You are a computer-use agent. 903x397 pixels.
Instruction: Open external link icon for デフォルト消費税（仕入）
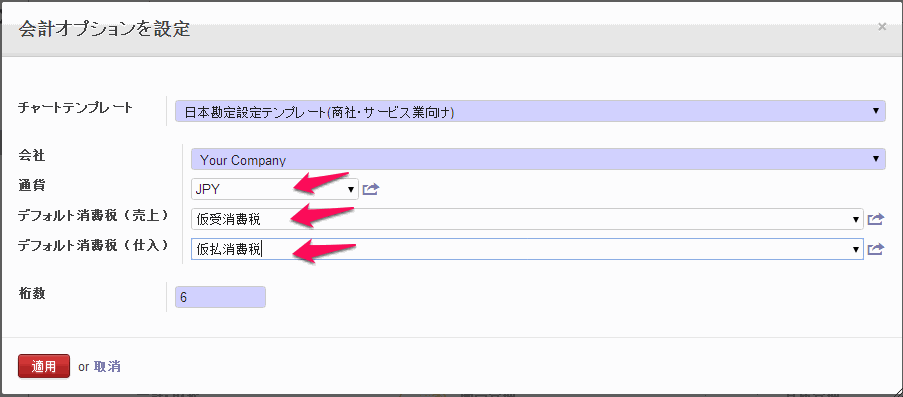coord(875,249)
